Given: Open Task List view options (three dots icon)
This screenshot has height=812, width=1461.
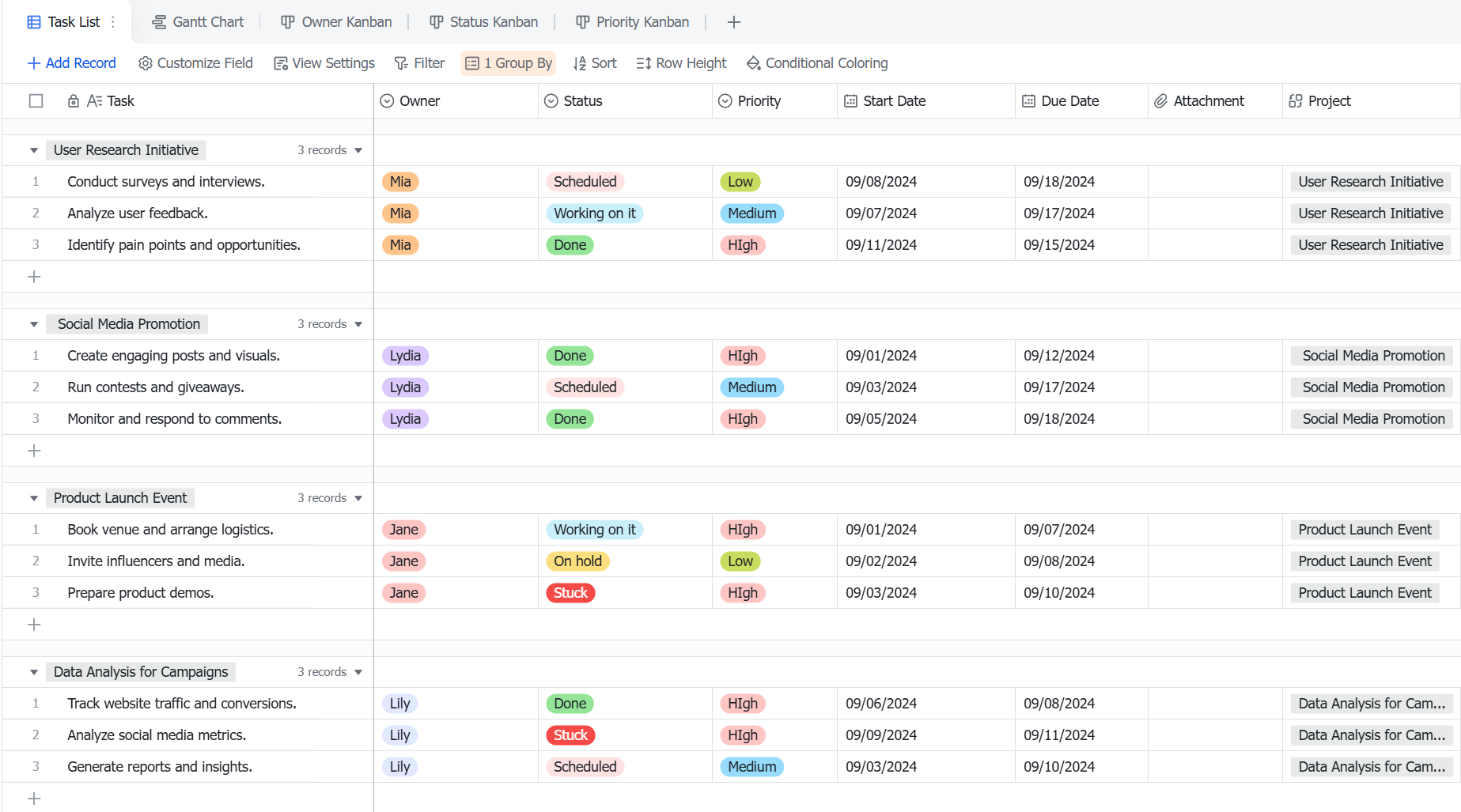Looking at the screenshot, I should pos(113,22).
